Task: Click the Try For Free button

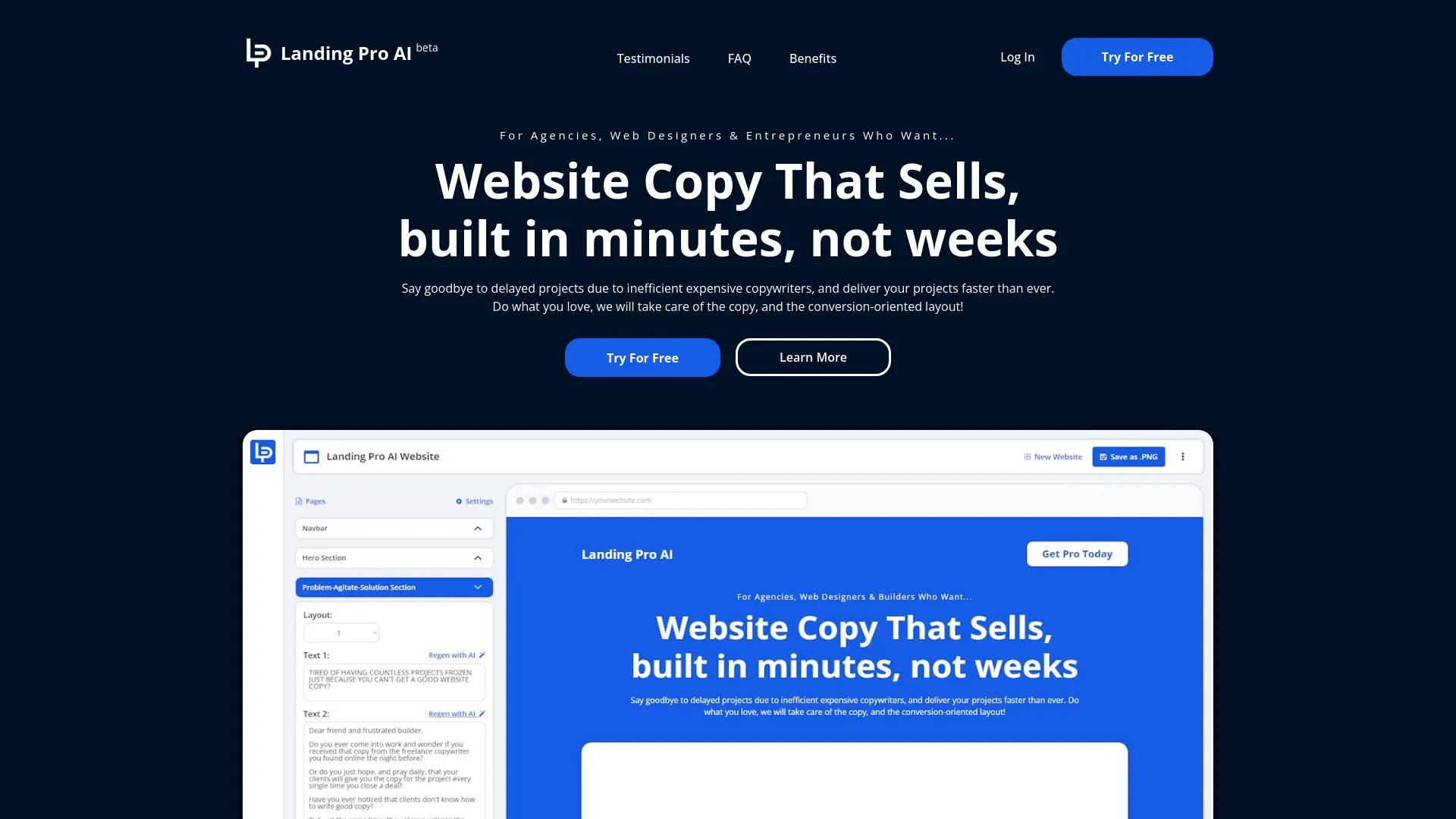Action: (1137, 56)
